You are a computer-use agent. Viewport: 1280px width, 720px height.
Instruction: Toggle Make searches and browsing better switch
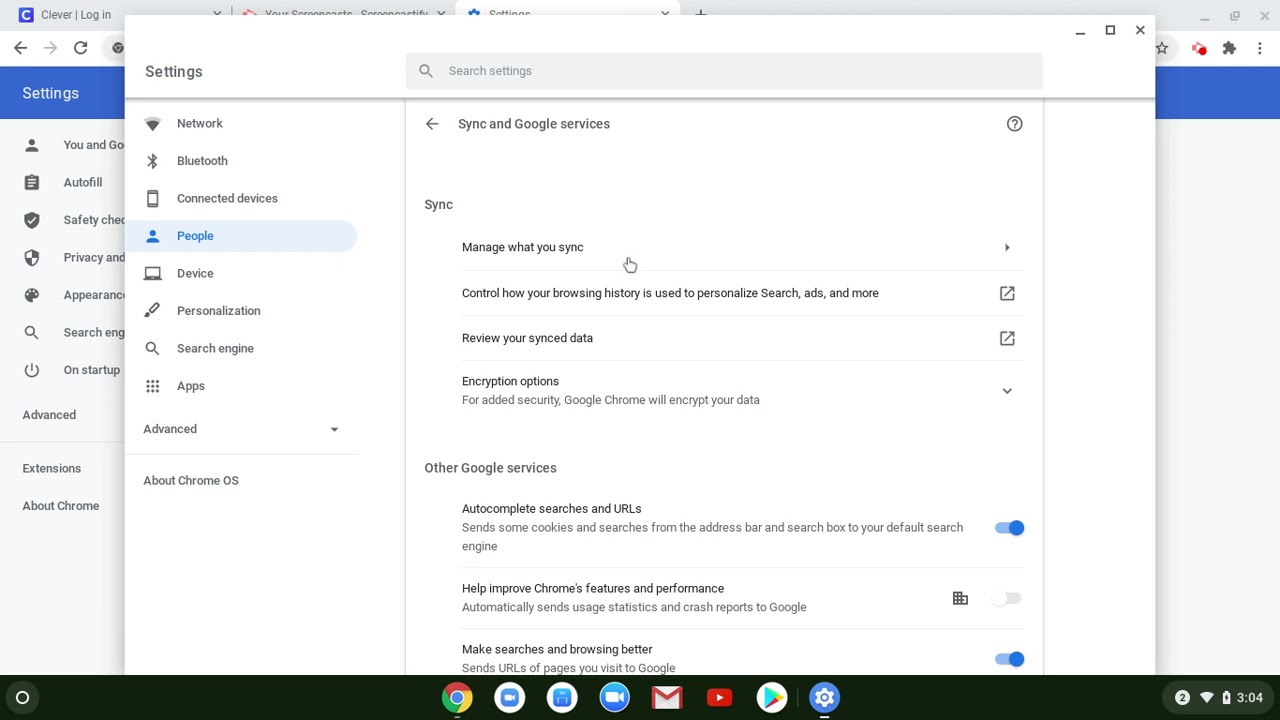pos(1009,659)
